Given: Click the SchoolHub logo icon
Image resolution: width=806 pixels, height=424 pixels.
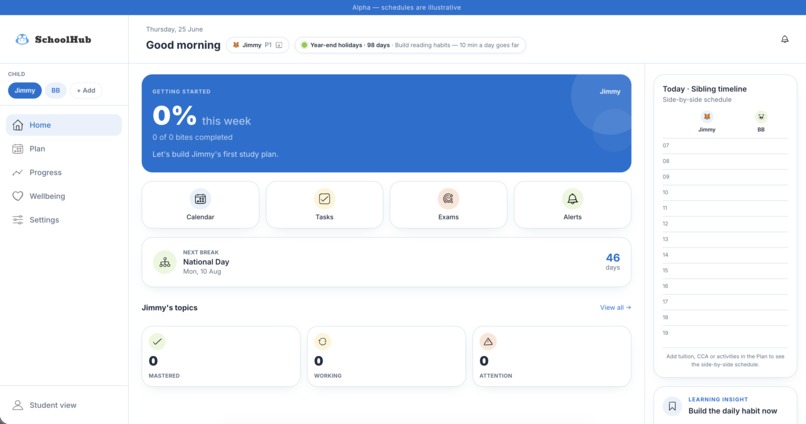Looking at the screenshot, I should point(22,40).
